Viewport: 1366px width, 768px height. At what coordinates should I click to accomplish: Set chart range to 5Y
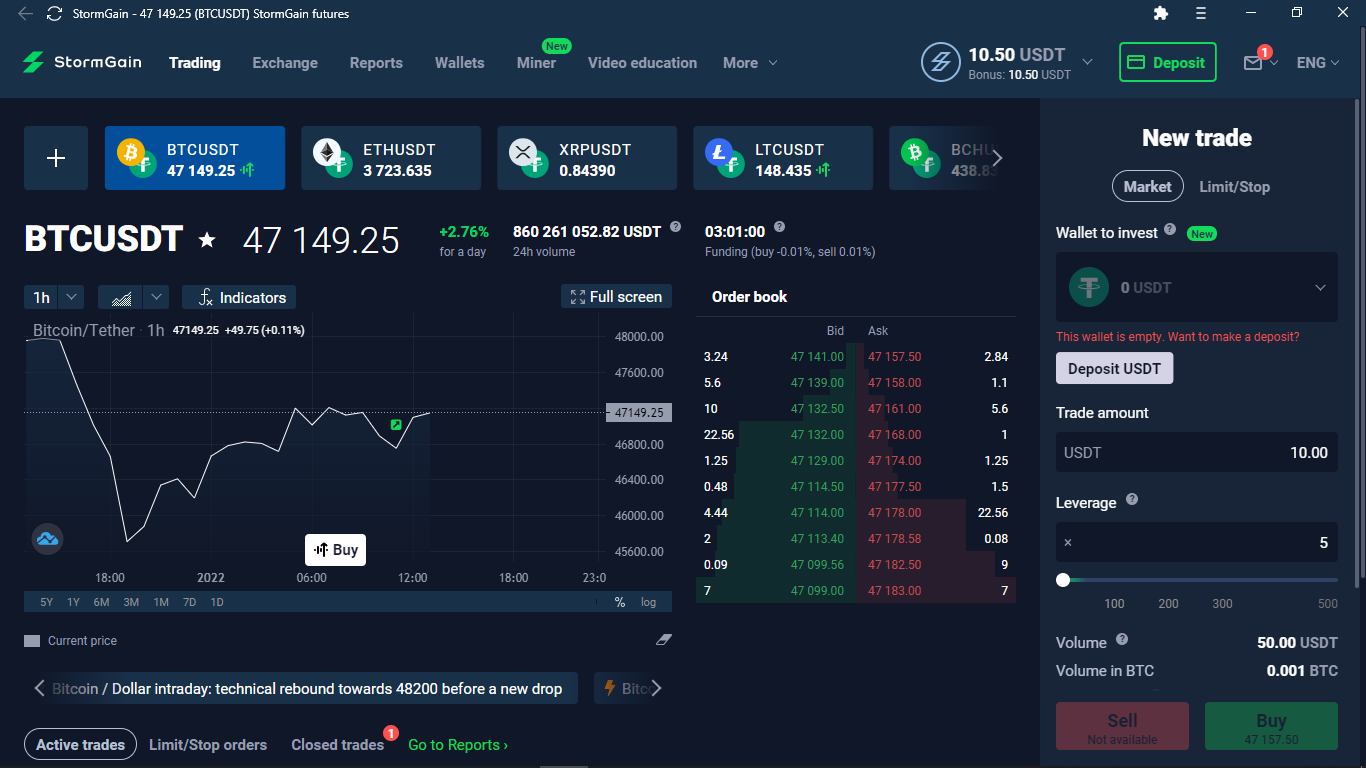pos(46,602)
